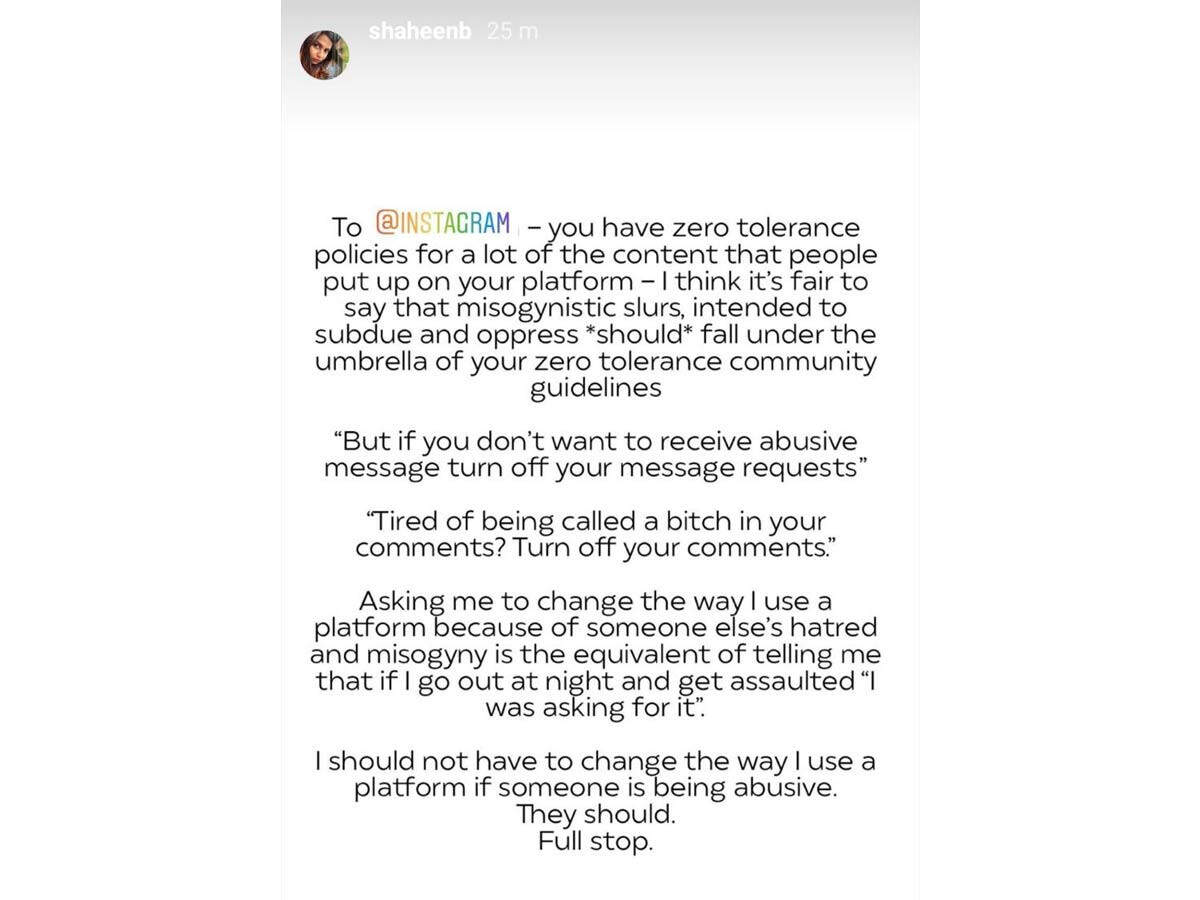The height and width of the screenshot is (900, 1200).
Task: Tap the line starting "Asking me to change"
Action: pyautogui.click(x=595, y=602)
